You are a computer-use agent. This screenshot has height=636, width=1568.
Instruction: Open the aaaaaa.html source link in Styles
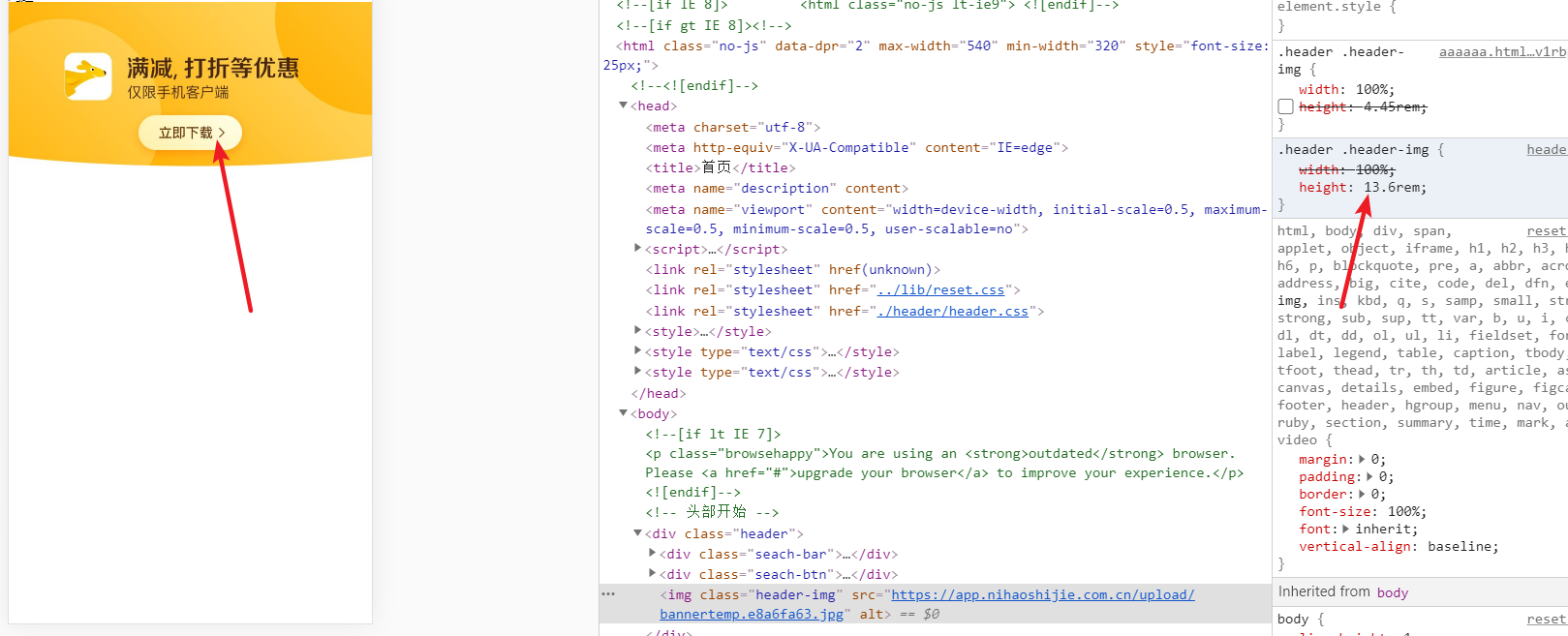(x=1502, y=52)
